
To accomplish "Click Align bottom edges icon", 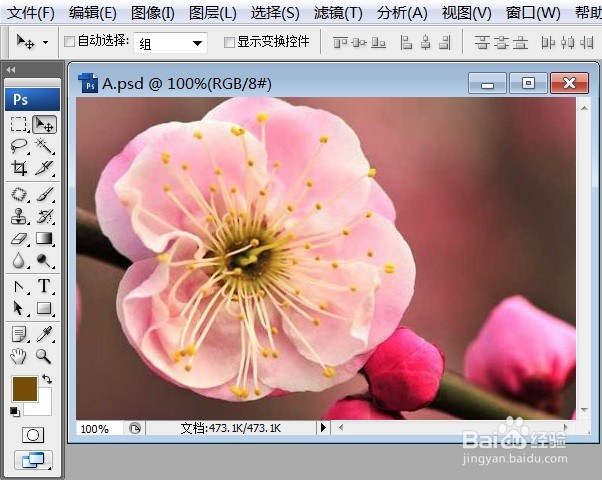I will click(x=378, y=42).
